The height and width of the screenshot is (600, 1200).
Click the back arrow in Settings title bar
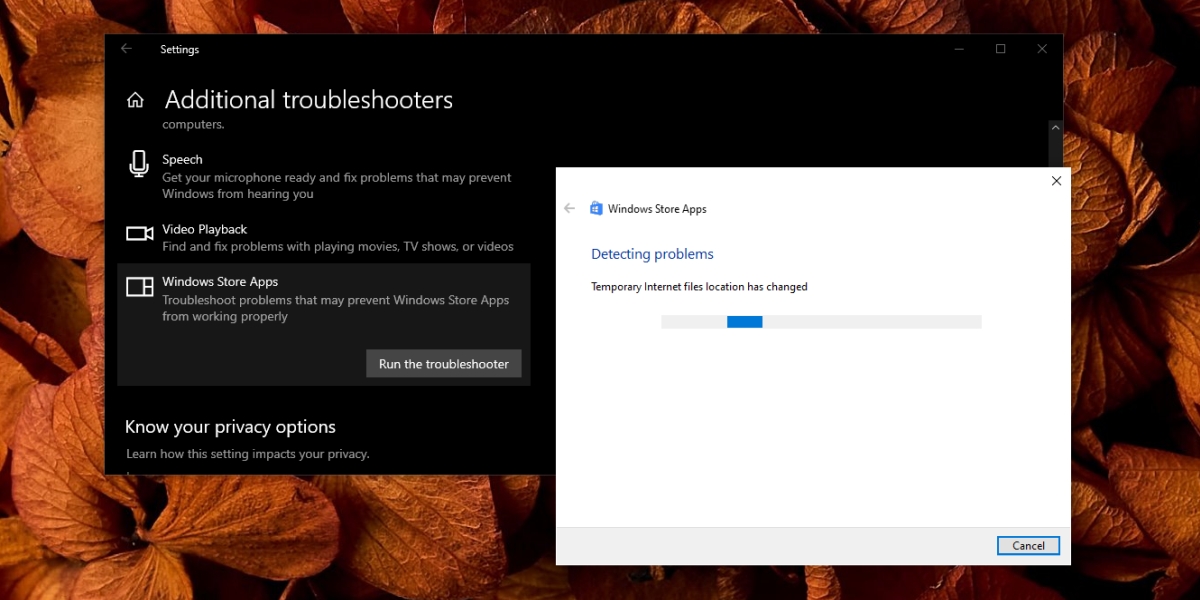(126, 49)
